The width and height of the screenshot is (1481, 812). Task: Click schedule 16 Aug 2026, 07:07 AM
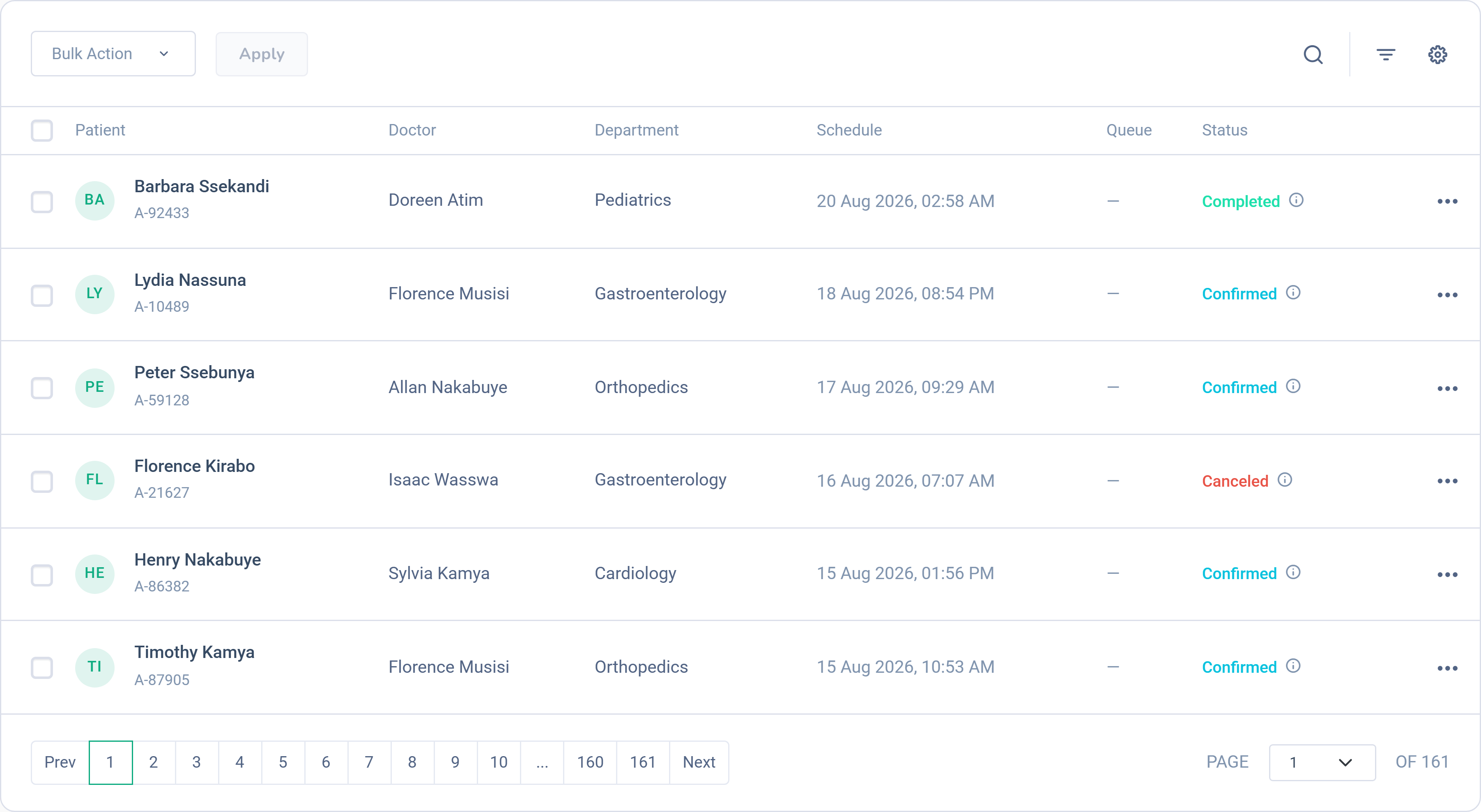pyautogui.click(x=906, y=481)
